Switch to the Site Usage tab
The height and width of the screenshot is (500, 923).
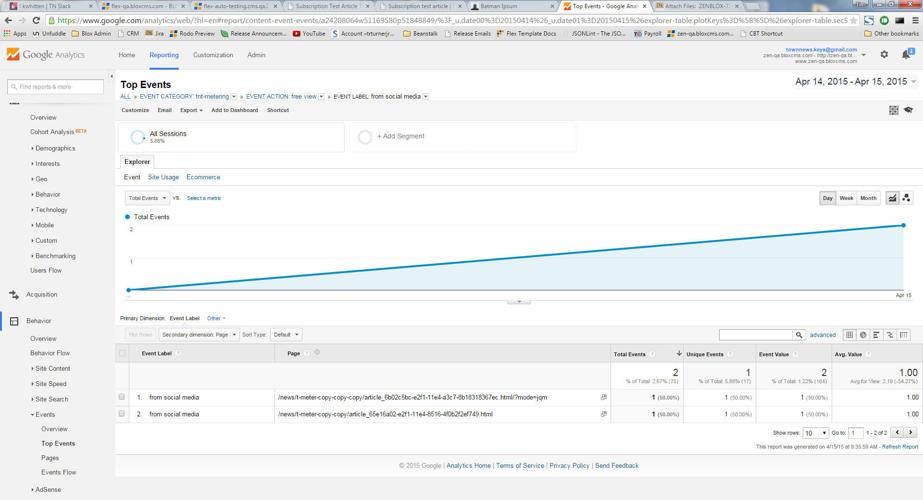(163, 177)
